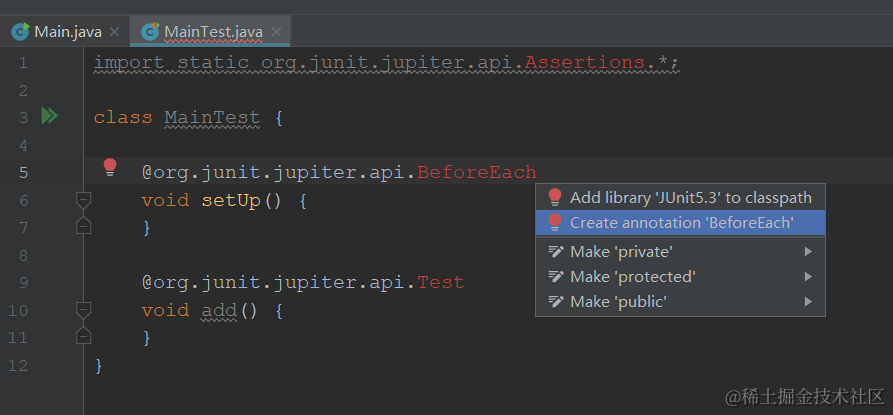This screenshot has height=415, width=893.
Task: Click line number 1 in the gutter
Action: point(23,63)
